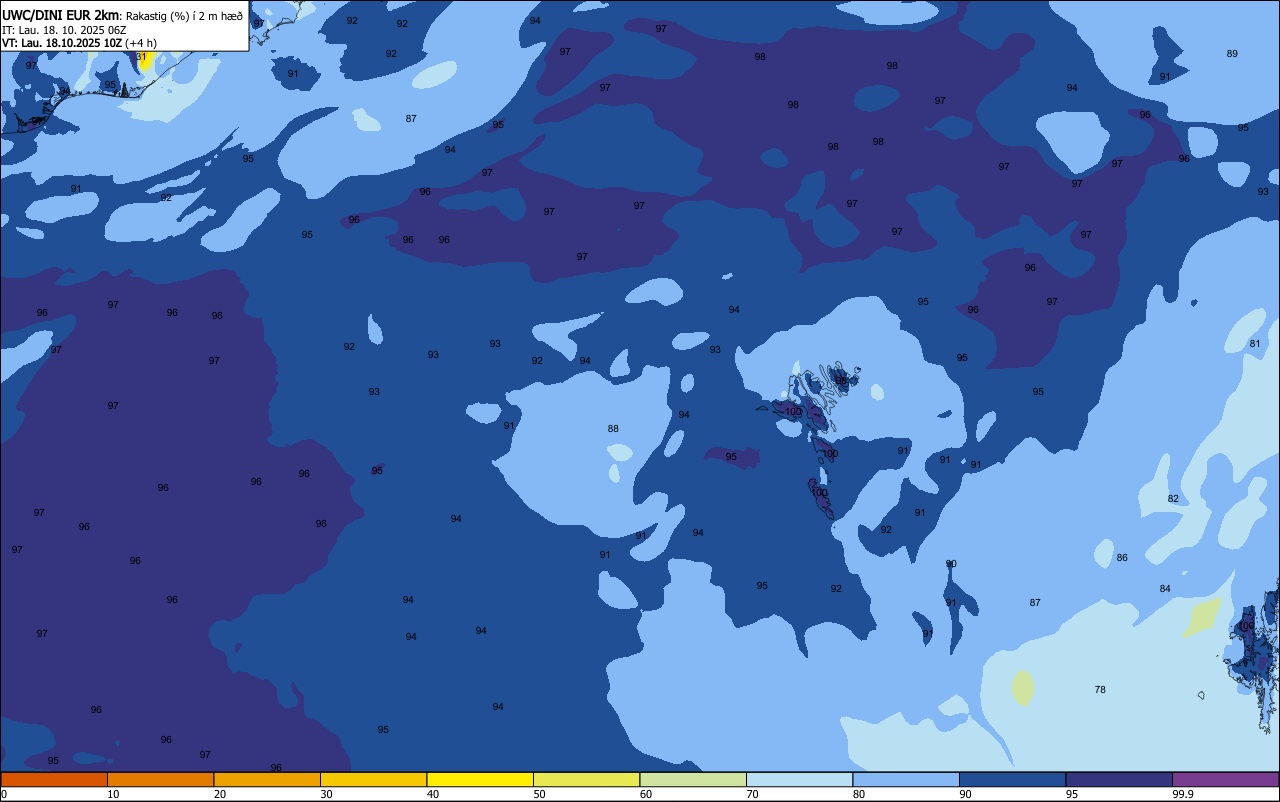
Task: Click the legend tick label 0
Action: tap(4, 794)
